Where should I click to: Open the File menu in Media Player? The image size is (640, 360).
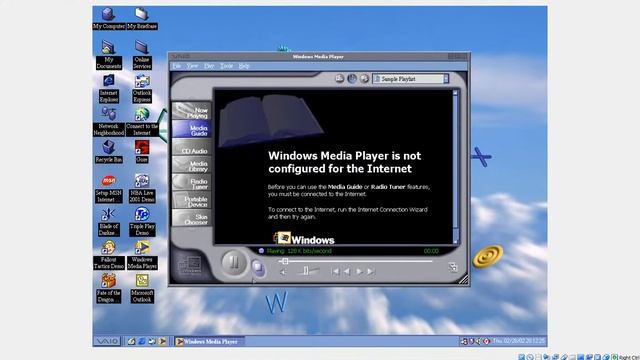point(176,66)
